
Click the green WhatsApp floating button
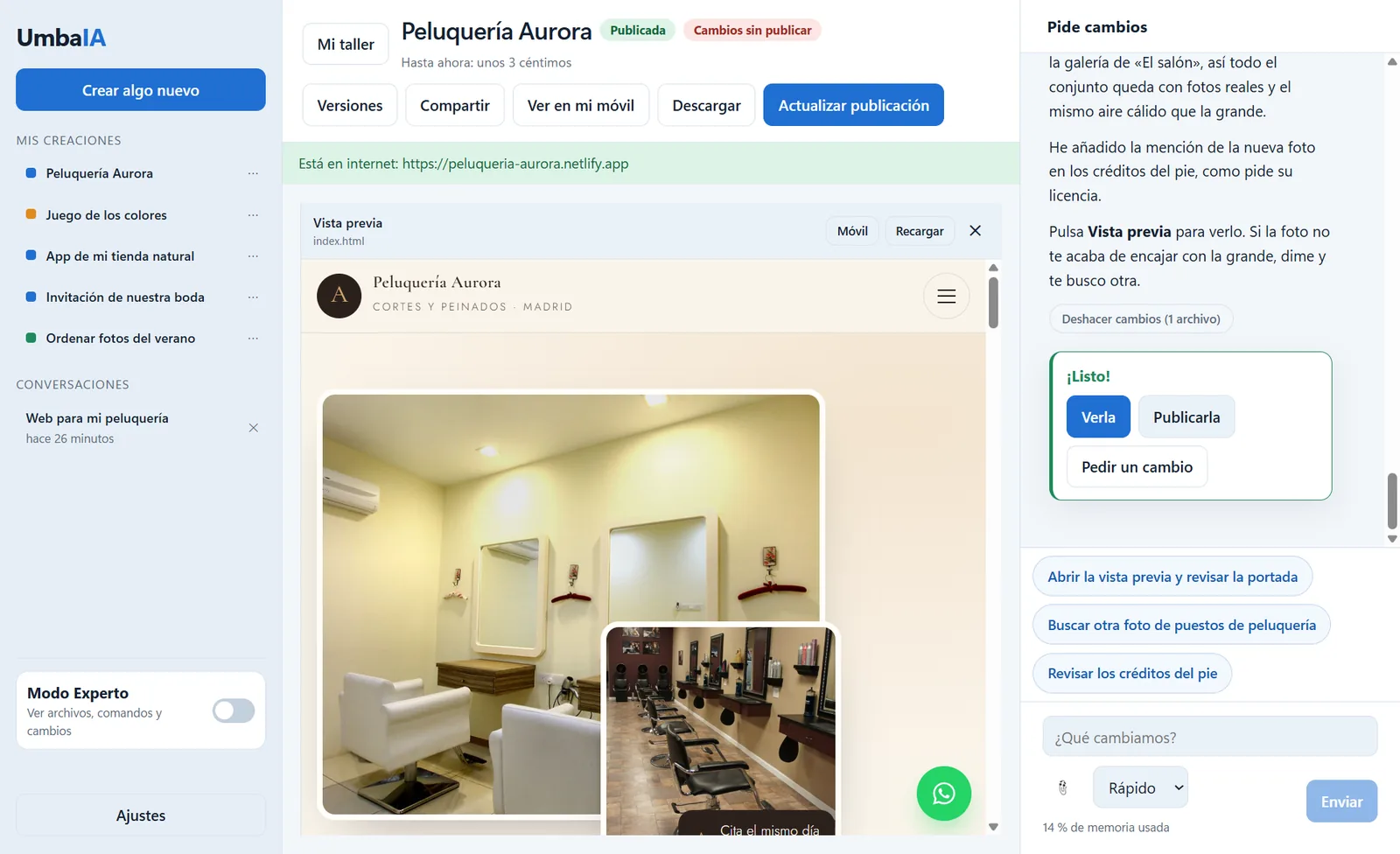click(943, 794)
